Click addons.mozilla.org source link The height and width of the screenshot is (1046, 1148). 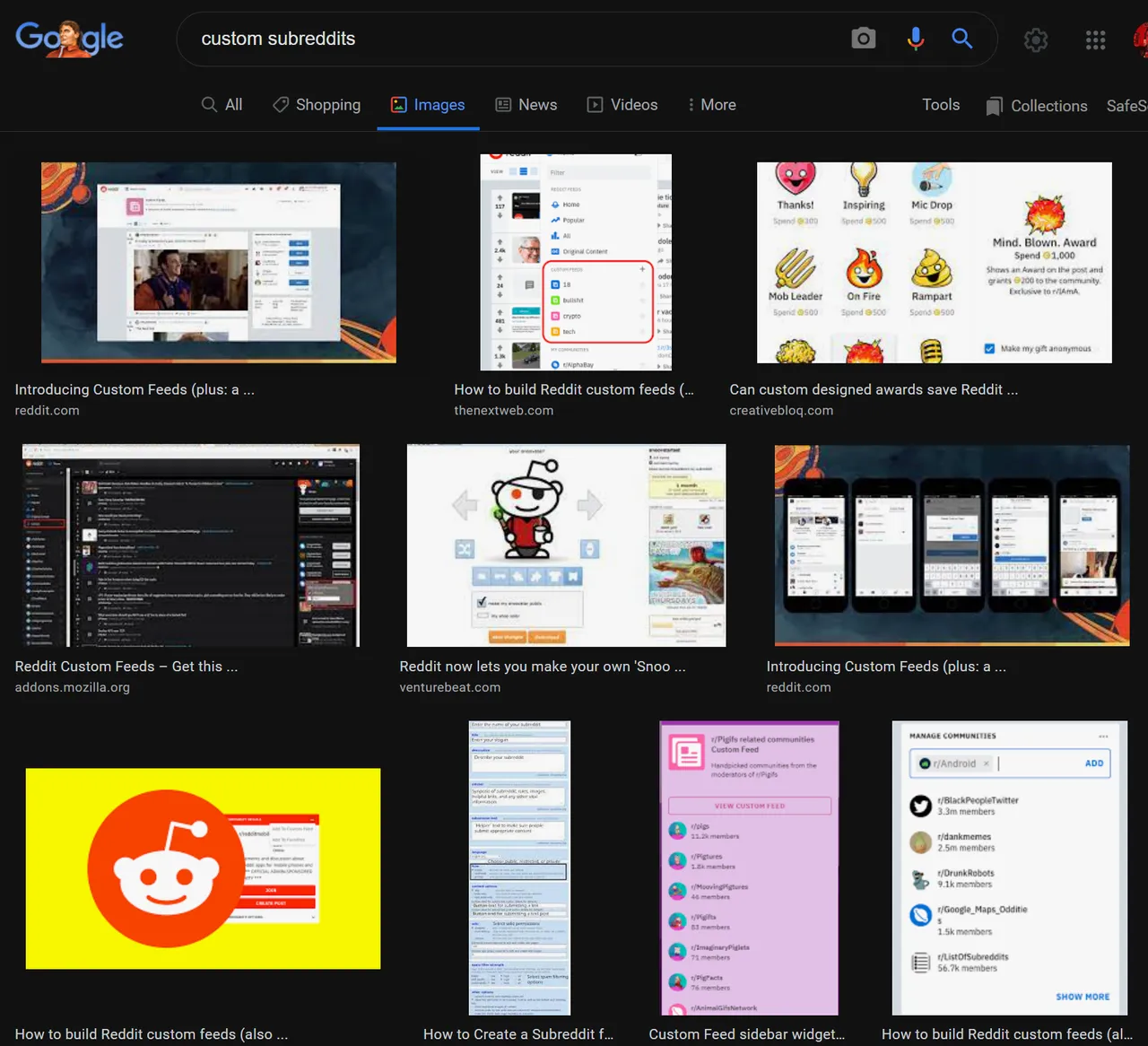tap(73, 687)
